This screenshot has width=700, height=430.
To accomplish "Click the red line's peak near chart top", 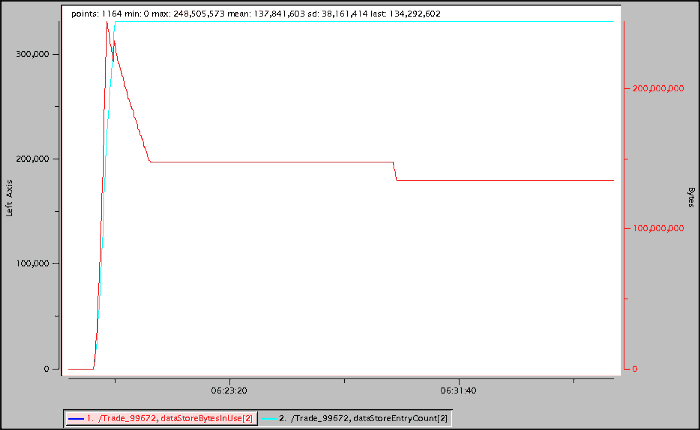I will [x=107, y=22].
